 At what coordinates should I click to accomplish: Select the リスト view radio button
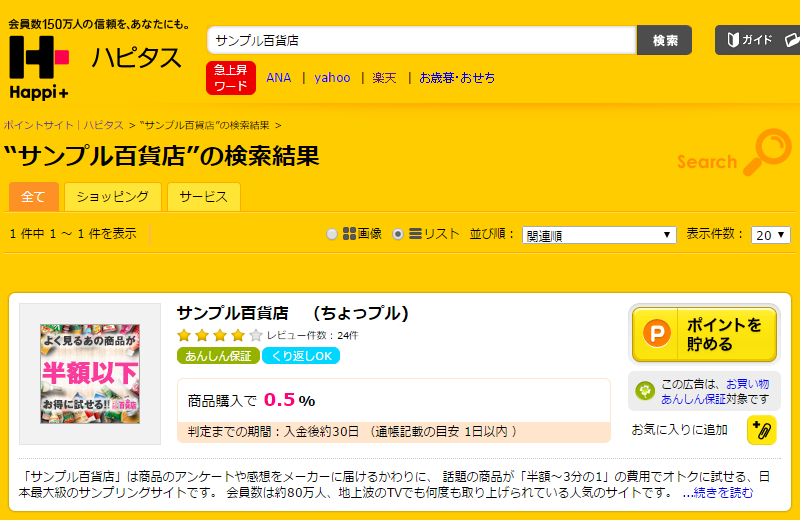398,234
